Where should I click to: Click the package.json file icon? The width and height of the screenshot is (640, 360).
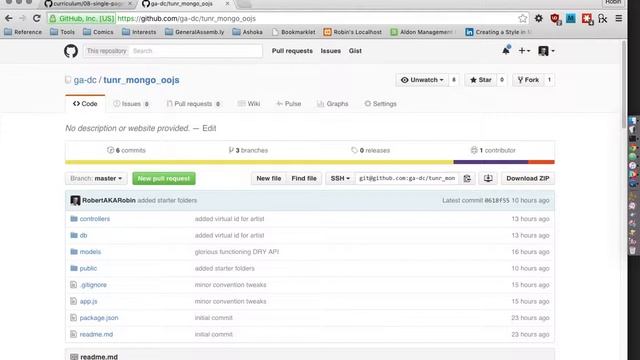coord(73,318)
